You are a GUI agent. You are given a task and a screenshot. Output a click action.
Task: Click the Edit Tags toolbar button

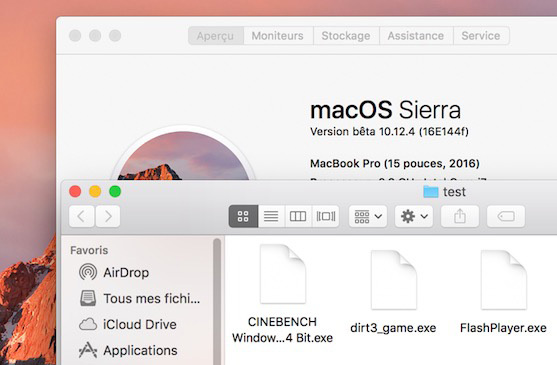505,216
